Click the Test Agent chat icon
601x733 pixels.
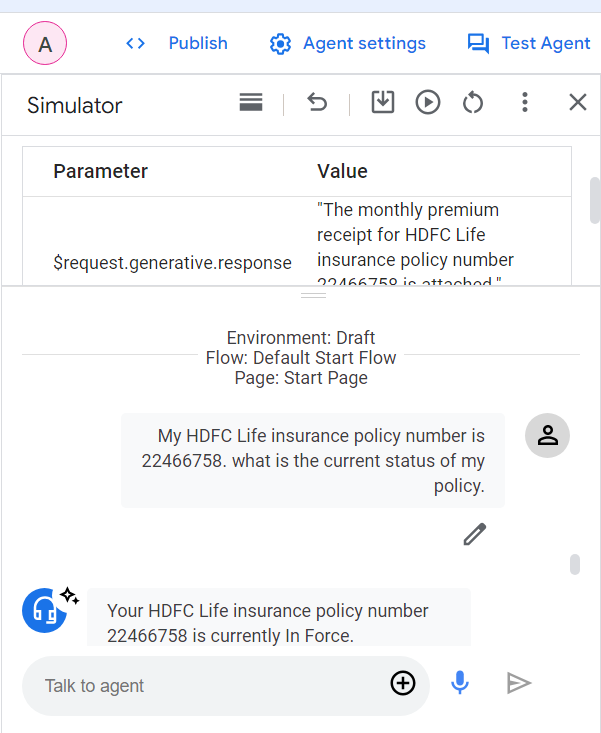coord(478,44)
